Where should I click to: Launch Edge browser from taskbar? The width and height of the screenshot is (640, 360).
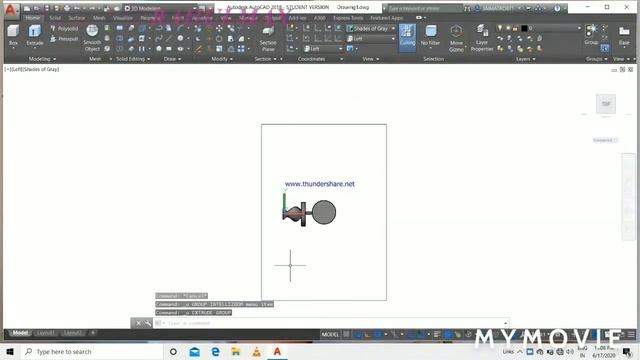tap(216, 351)
